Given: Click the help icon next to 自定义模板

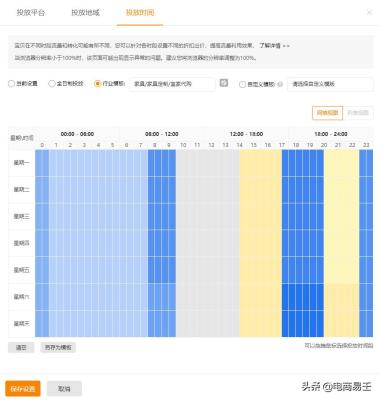Looking at the screenshot, I should (280, 84).
